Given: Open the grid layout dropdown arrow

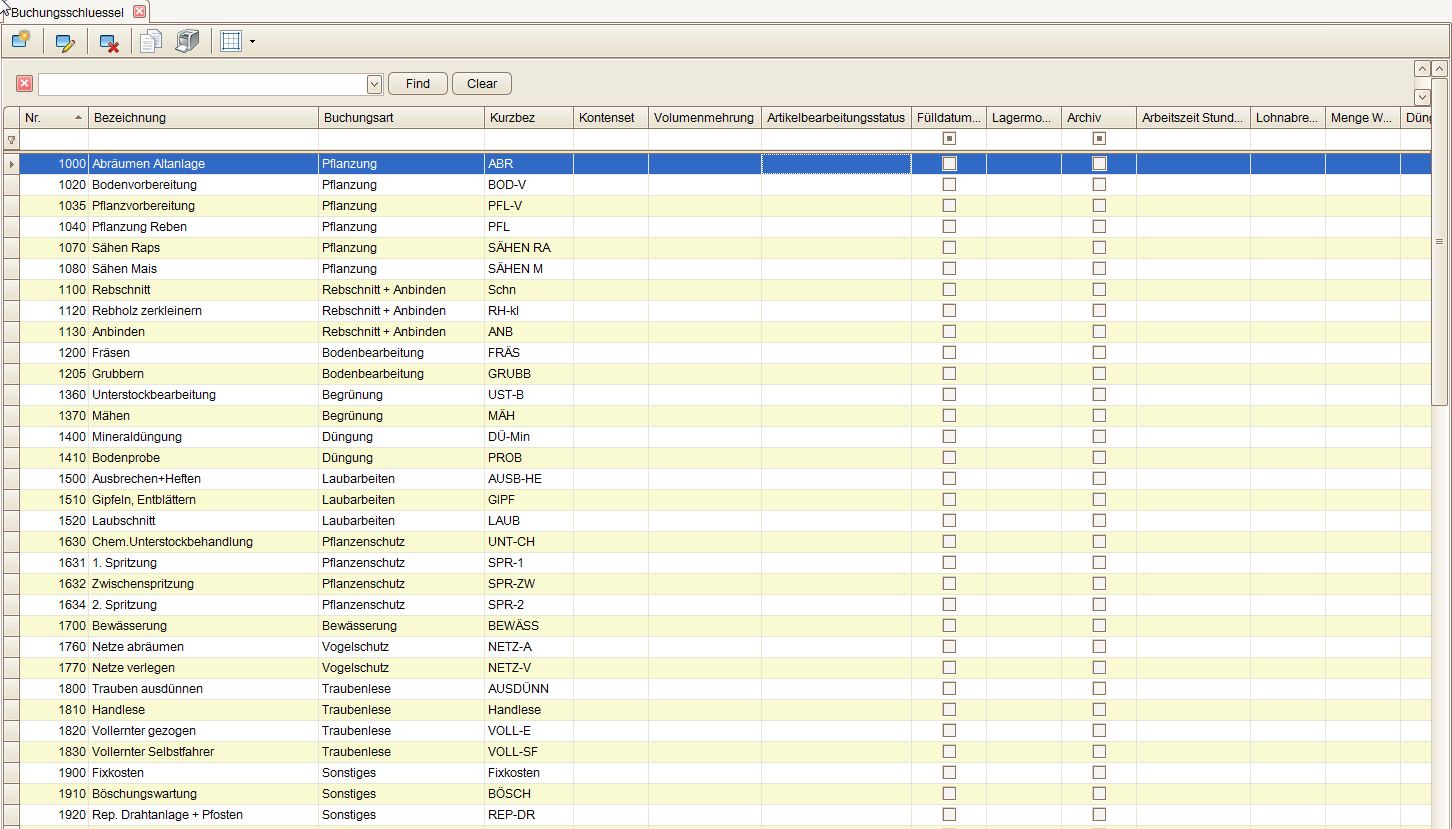Looking at the screenshot, I should point(252,42).
